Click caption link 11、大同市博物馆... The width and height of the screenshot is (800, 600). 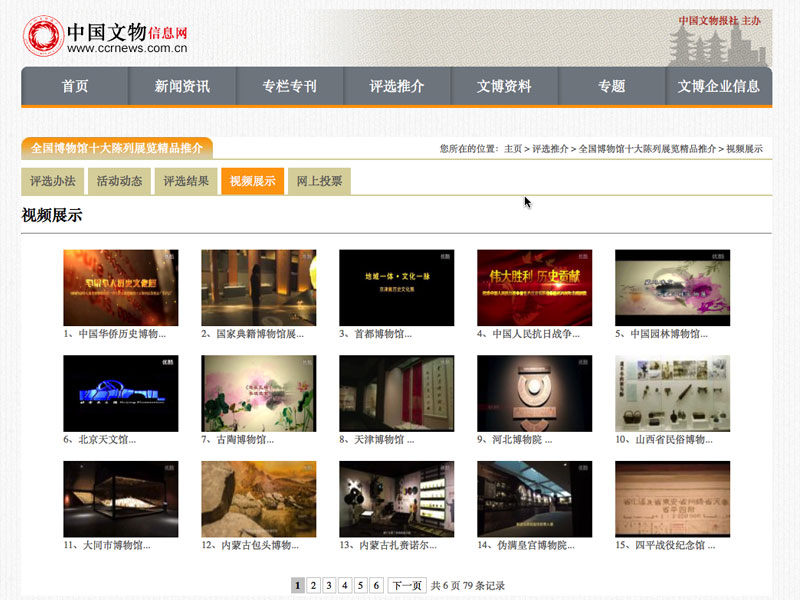107,545
